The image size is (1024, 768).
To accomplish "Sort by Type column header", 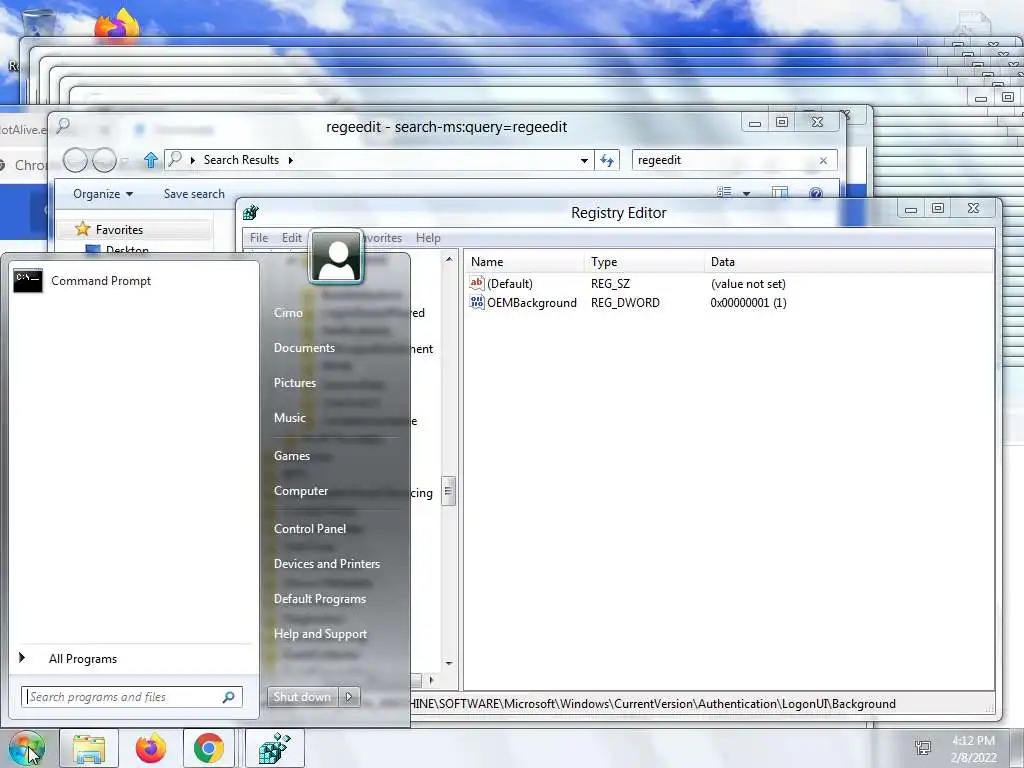I will 645,262.
